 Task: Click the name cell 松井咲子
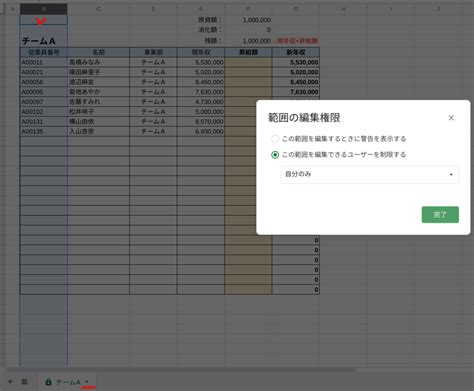click(98, 112)
